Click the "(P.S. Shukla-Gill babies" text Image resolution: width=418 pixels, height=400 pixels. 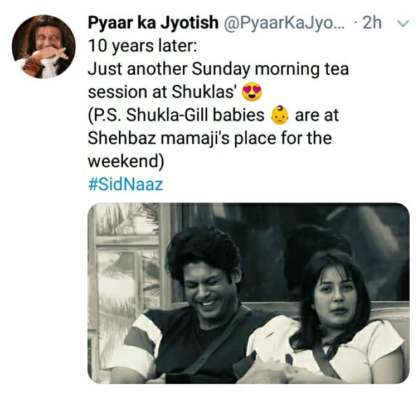[176, 116]
